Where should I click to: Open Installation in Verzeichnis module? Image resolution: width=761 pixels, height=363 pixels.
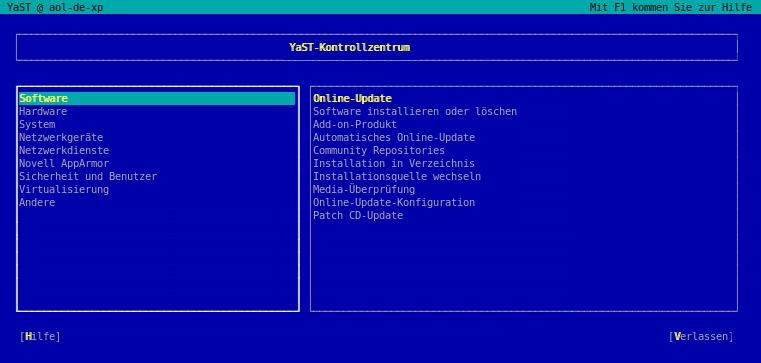(x=394, y=164)
